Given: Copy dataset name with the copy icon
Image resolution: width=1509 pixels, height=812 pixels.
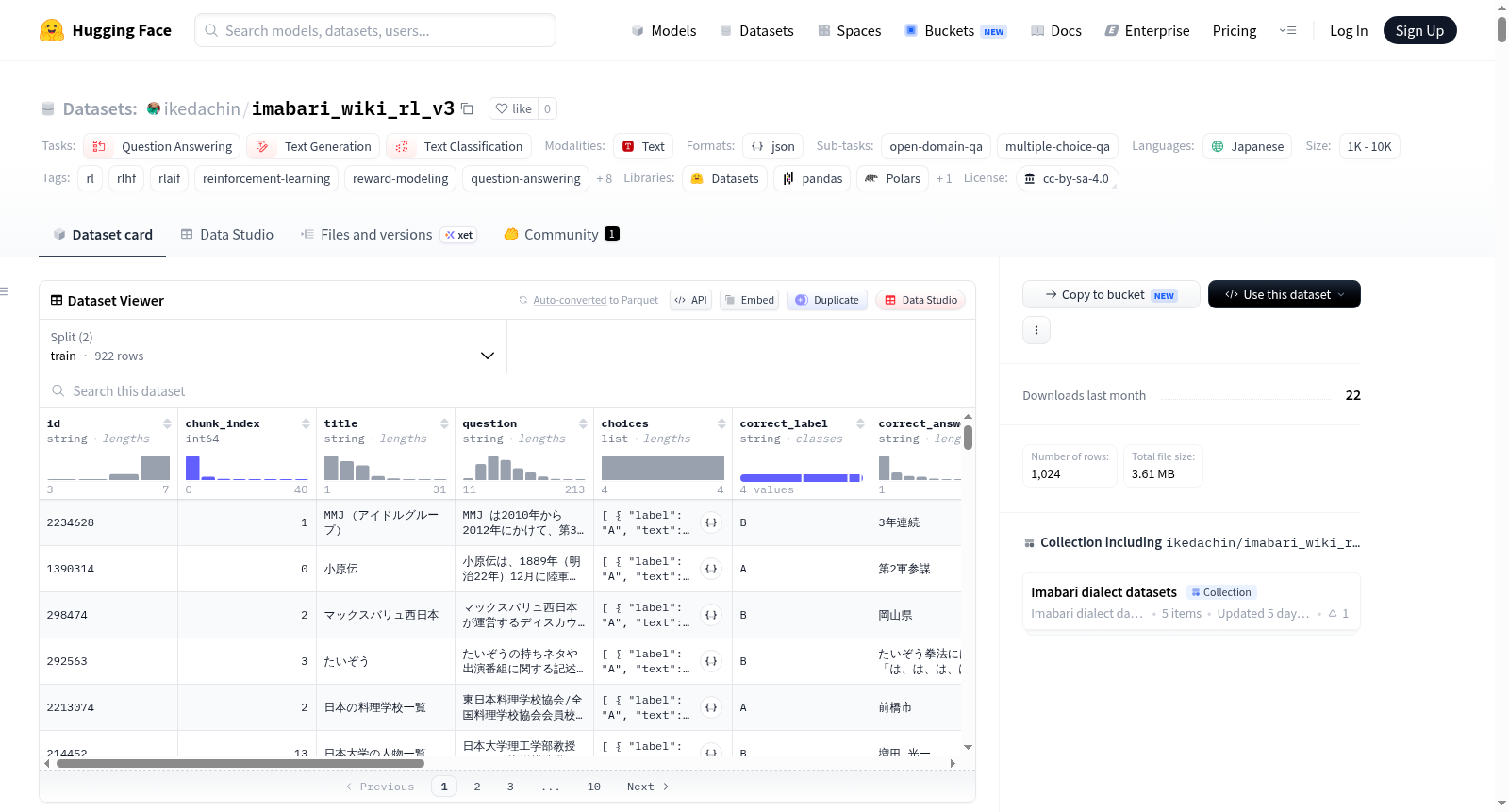Looking at the screenshot, I should 467,108.
